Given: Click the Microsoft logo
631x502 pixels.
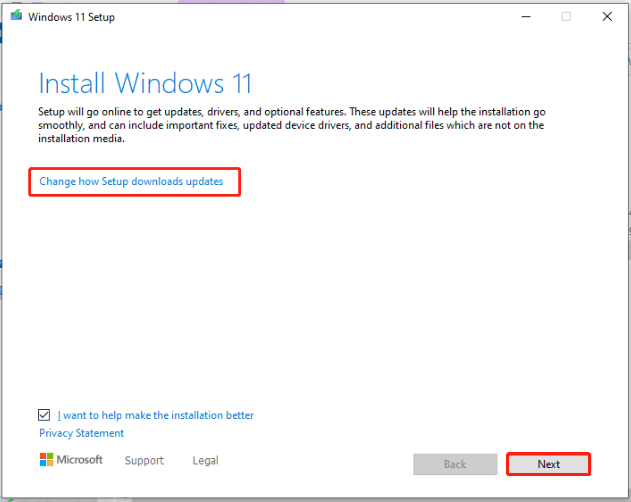Looking at the screenshot, I should (x=71, y=459).
